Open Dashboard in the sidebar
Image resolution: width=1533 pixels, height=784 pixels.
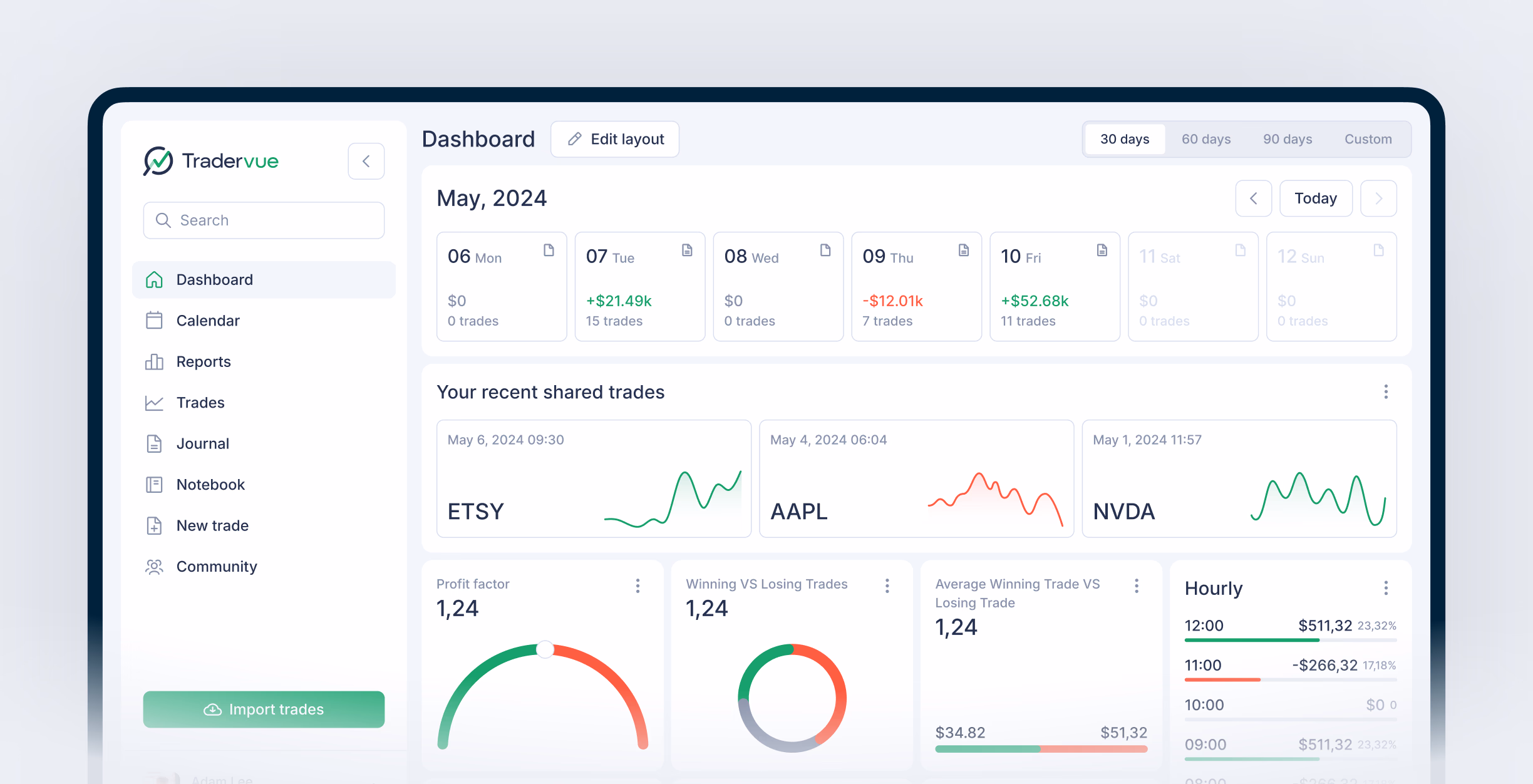click(x=264, y=280)
